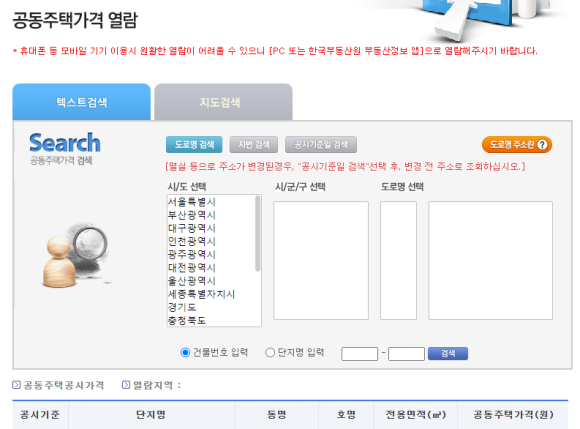Click the blue 검색 button
Image resolution: width=580 pixels, height=429 pixels.
click(x=448, y=354)
